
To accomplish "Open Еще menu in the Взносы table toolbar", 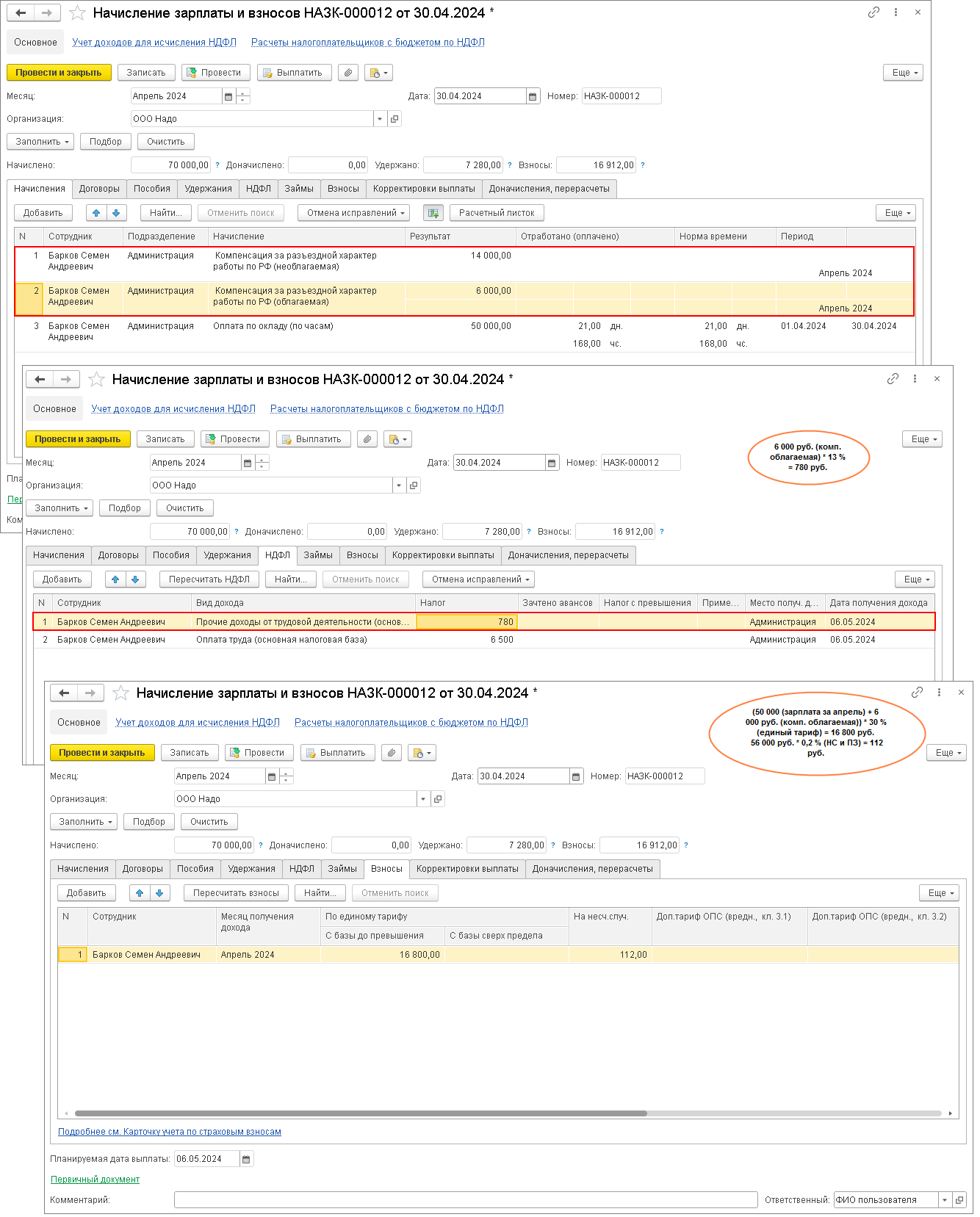I will (939, 893).
